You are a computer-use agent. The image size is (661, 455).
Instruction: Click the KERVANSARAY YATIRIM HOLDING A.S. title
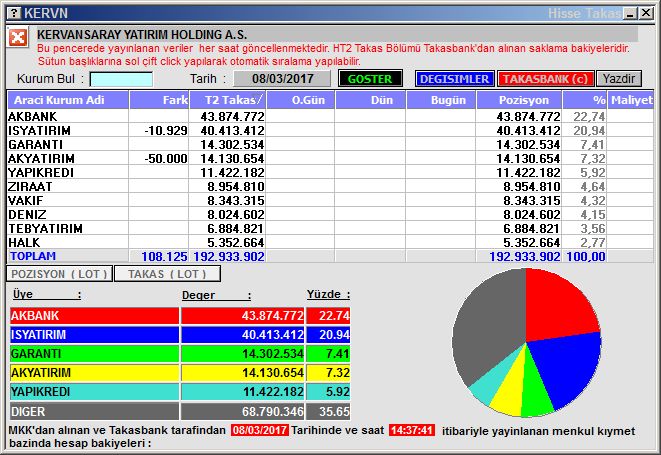[x=142, y=34]
